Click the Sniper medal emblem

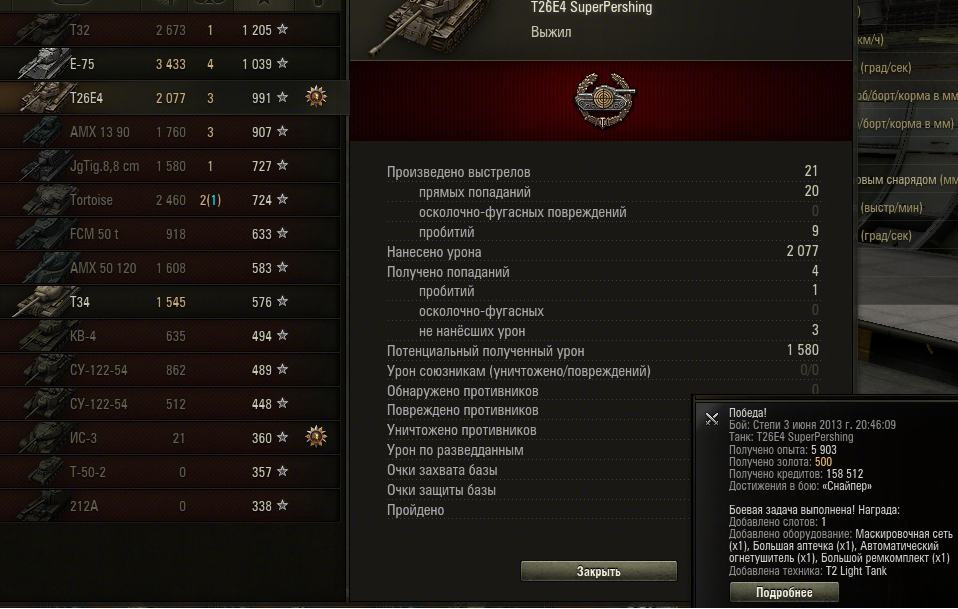click(x=604, y=100)
